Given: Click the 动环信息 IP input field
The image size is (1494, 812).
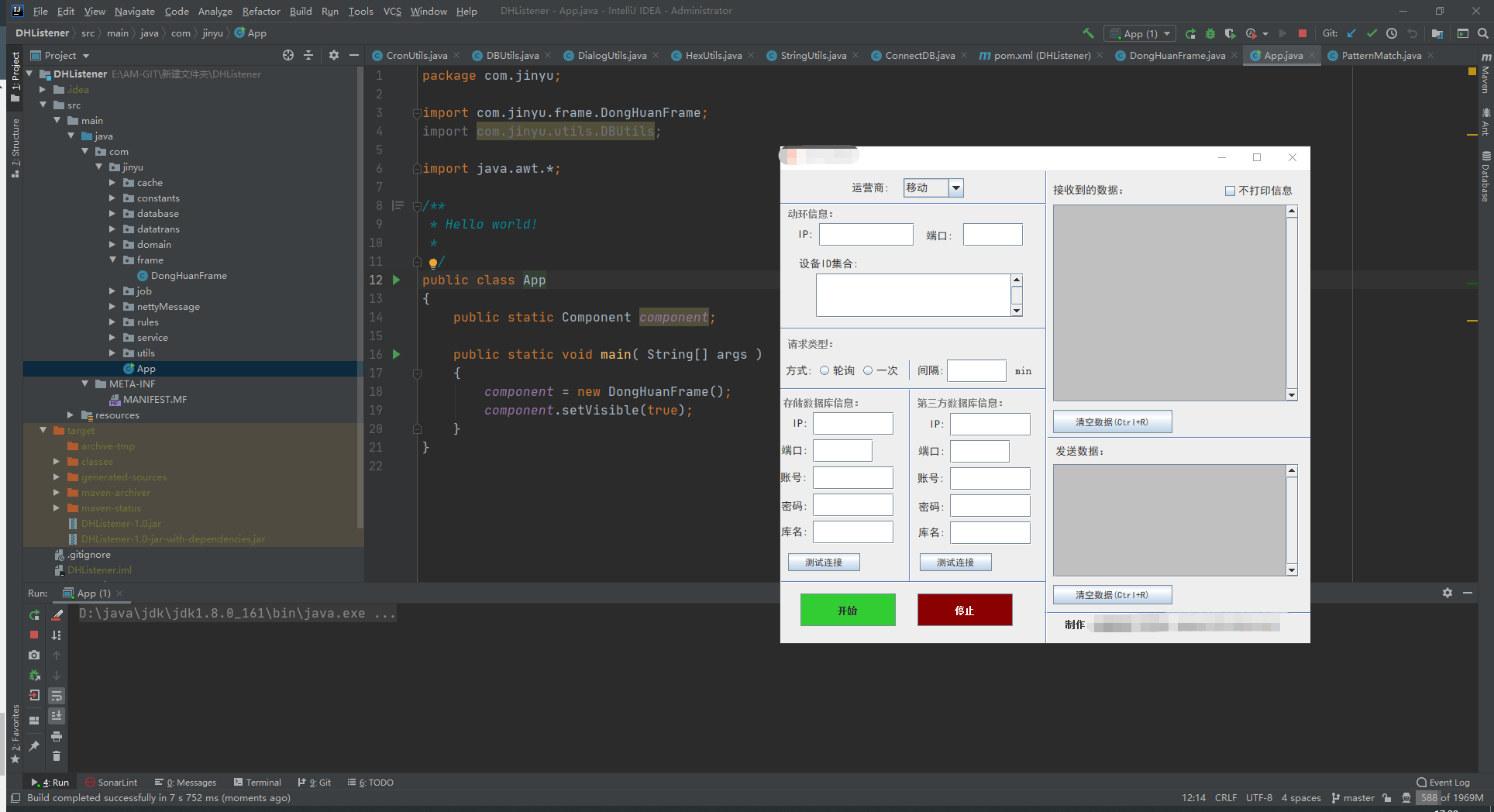Looking at the screenshot, I should point(866,235).
